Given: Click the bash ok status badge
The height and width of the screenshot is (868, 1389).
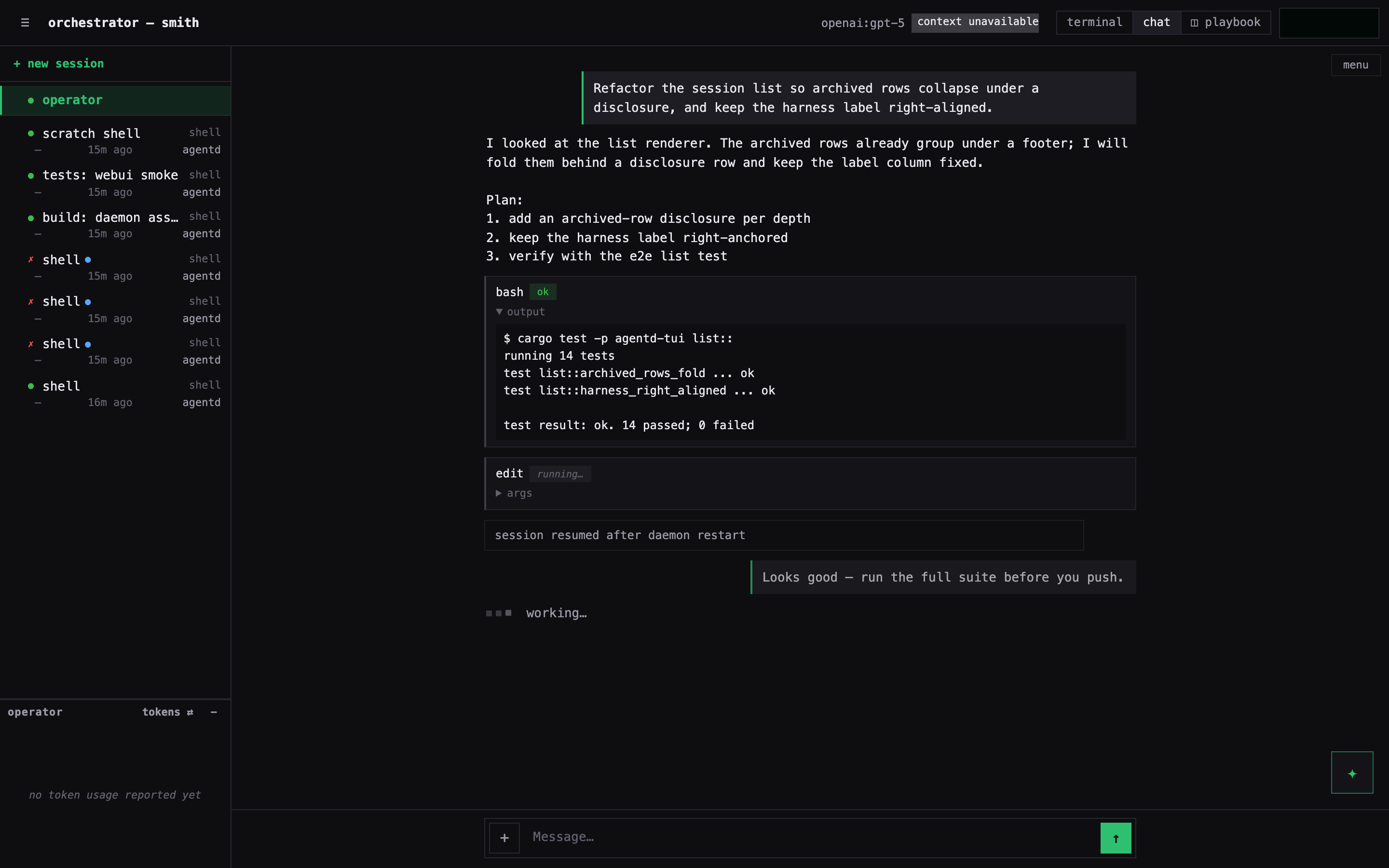Looking at the screenshot, I should (543, 292).
